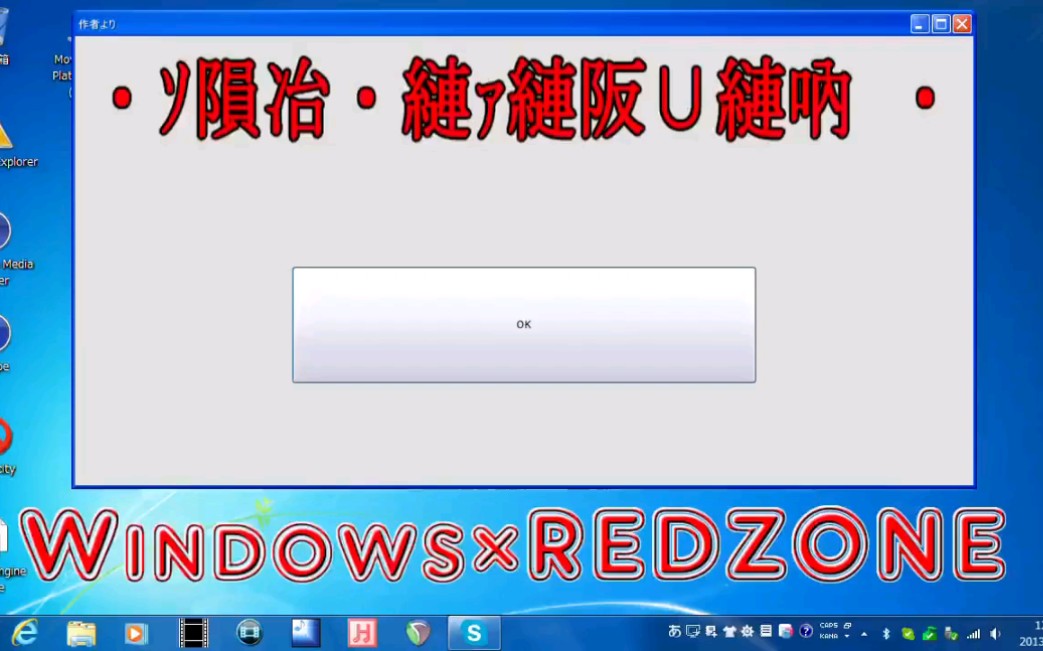
Task: Click the green box checkmark tray icon
Action: (x=929, y=634)
